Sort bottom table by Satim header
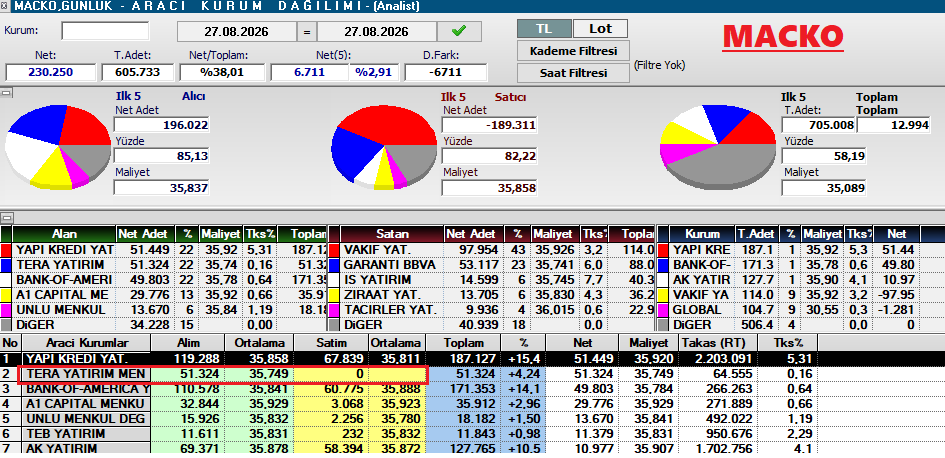The image size is (945, 458). pyautogui.click(x=331, y=342)
